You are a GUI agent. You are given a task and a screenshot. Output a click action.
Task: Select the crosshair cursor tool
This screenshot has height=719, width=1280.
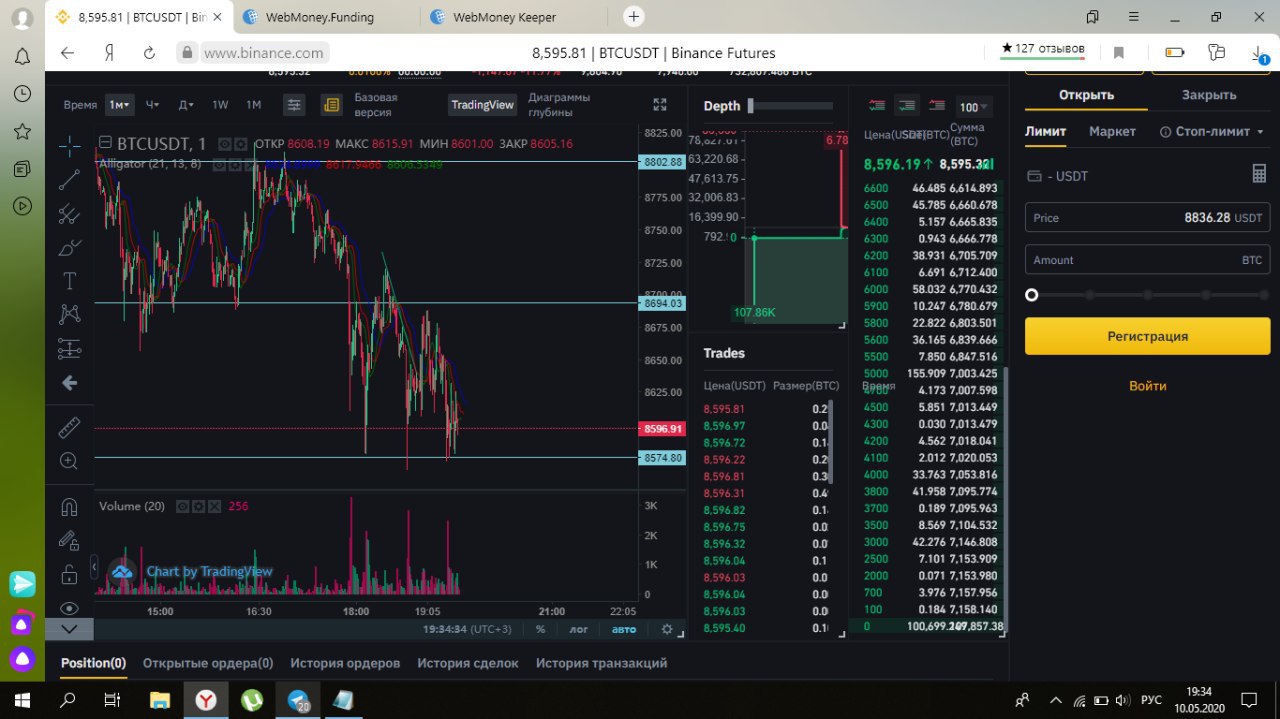click(x=69, y=146)
